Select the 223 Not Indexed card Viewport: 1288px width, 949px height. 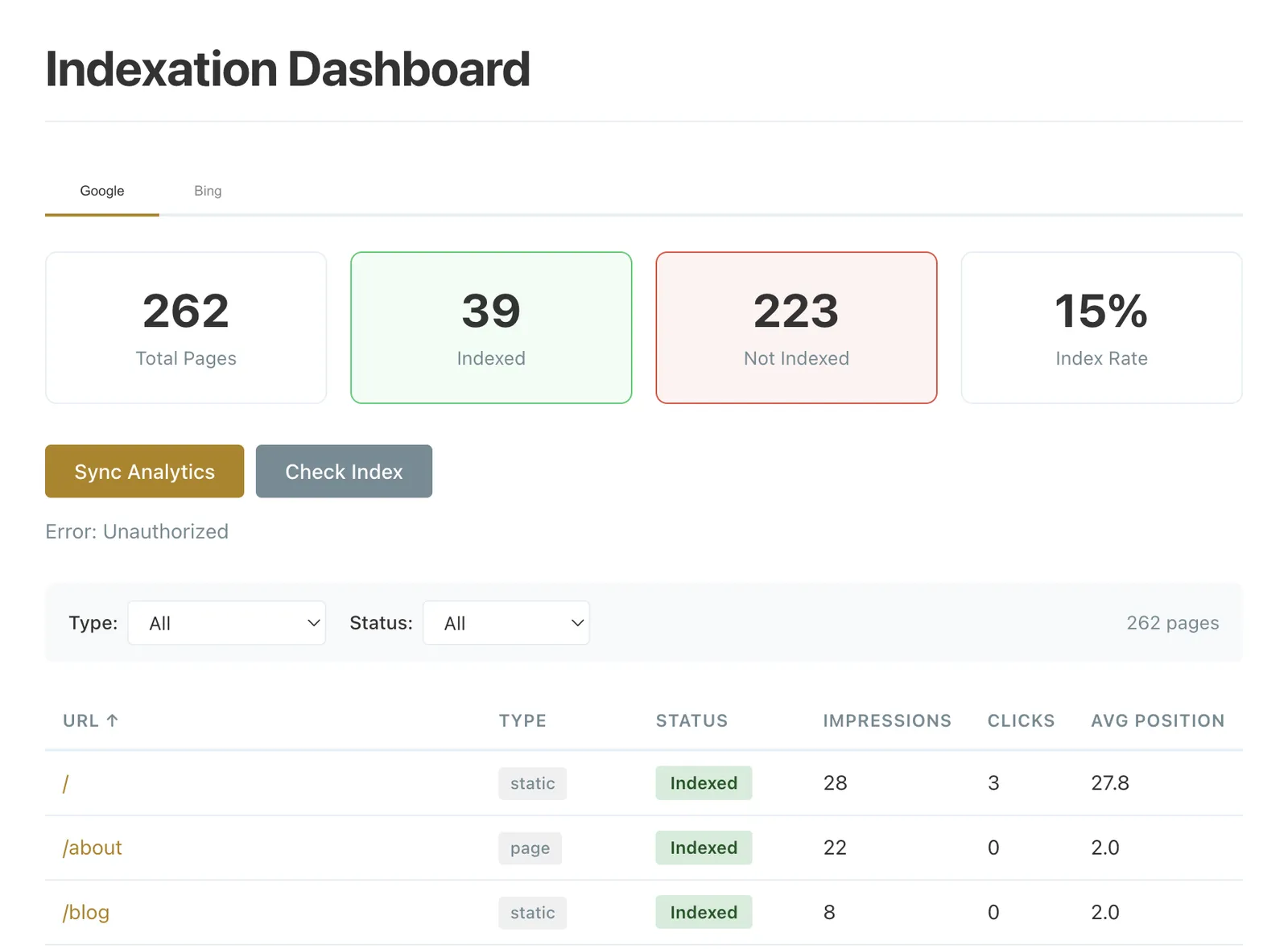pyautogui.click(x=795, y=328)
